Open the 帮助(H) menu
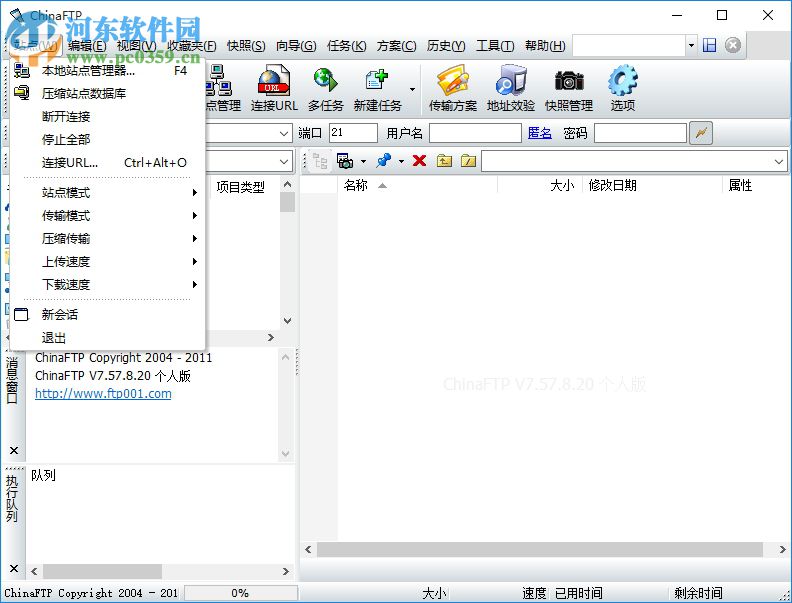This screenshot has width=792, height=603. coord(545,46)
